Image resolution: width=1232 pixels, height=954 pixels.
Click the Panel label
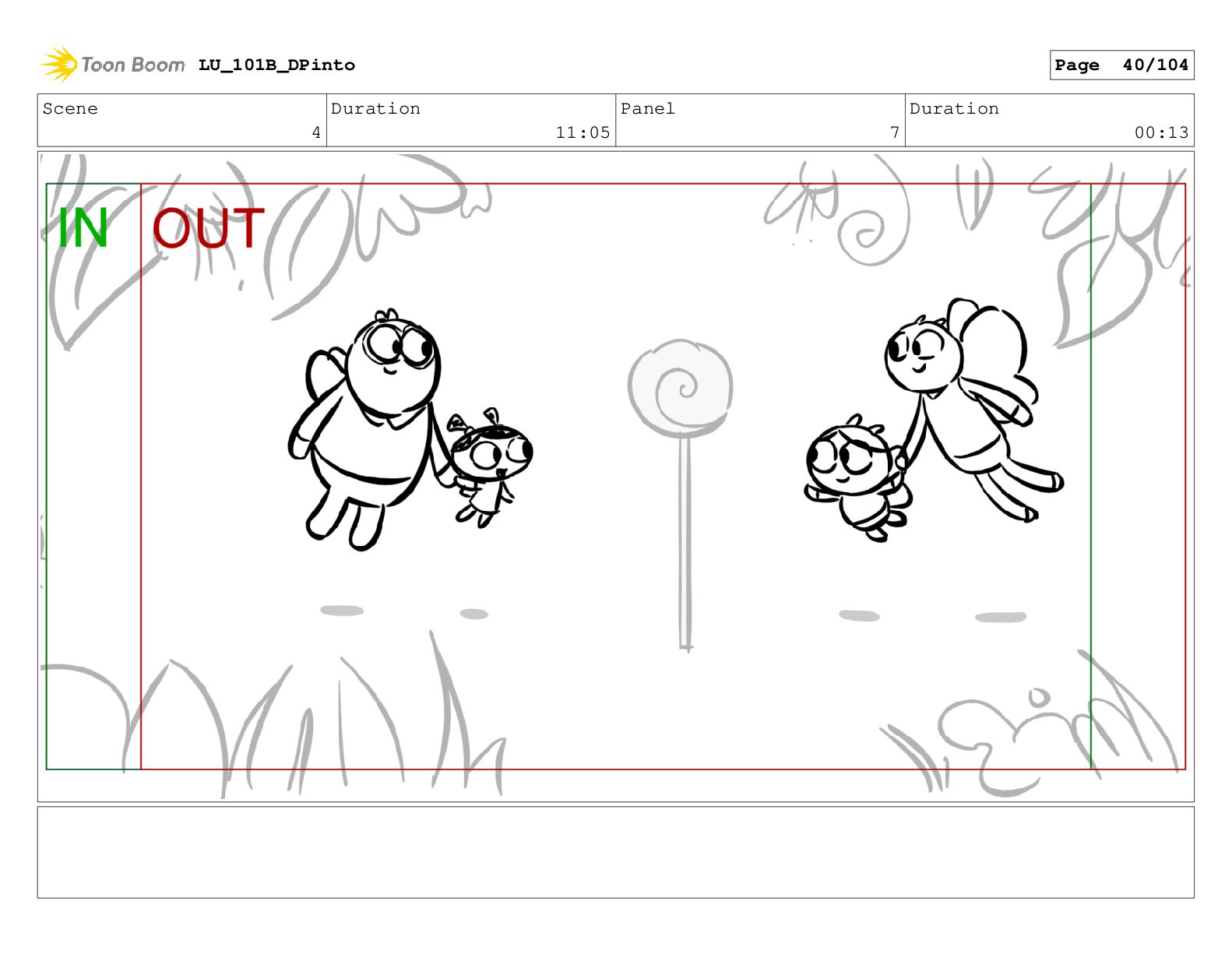point(648,109)
